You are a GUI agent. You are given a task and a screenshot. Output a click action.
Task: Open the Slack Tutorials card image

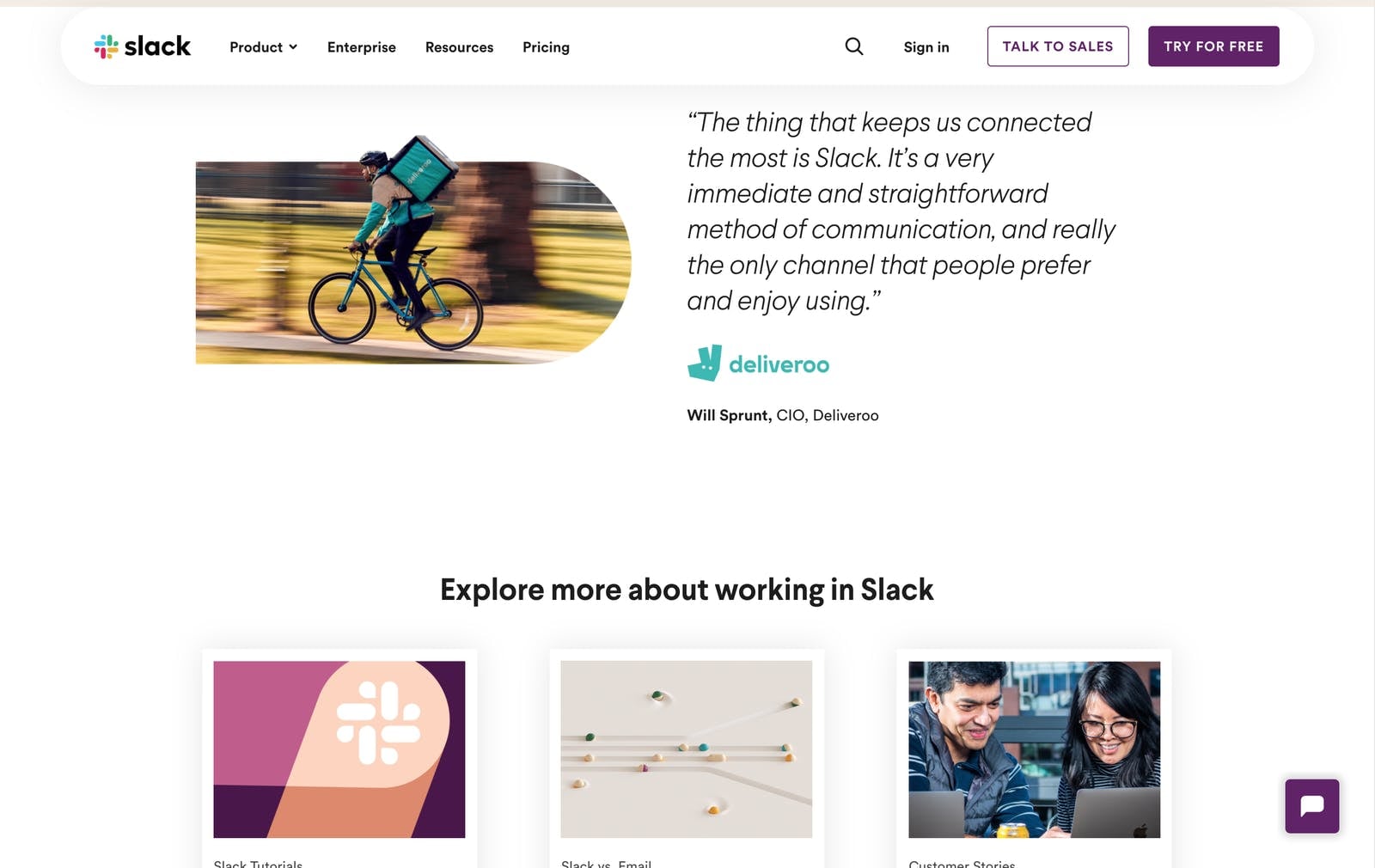coord(339,749)
